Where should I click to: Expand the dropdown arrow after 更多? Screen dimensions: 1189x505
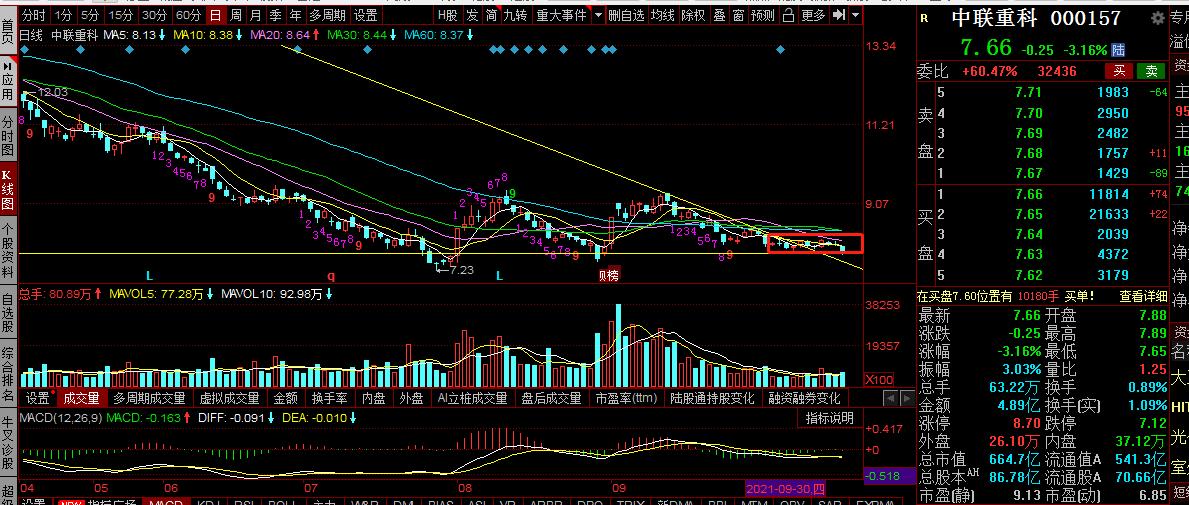pyautogui.click(x=856, y=15)
